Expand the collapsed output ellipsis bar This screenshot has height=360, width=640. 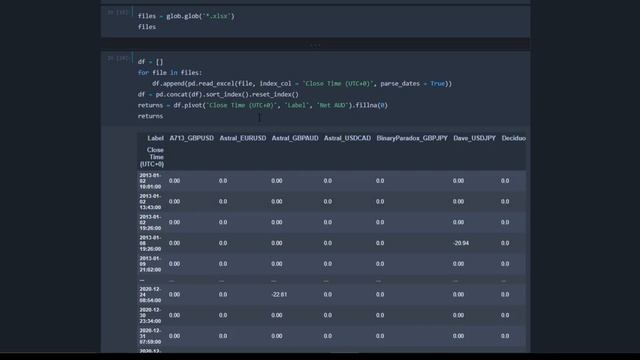tap(315, 44)
